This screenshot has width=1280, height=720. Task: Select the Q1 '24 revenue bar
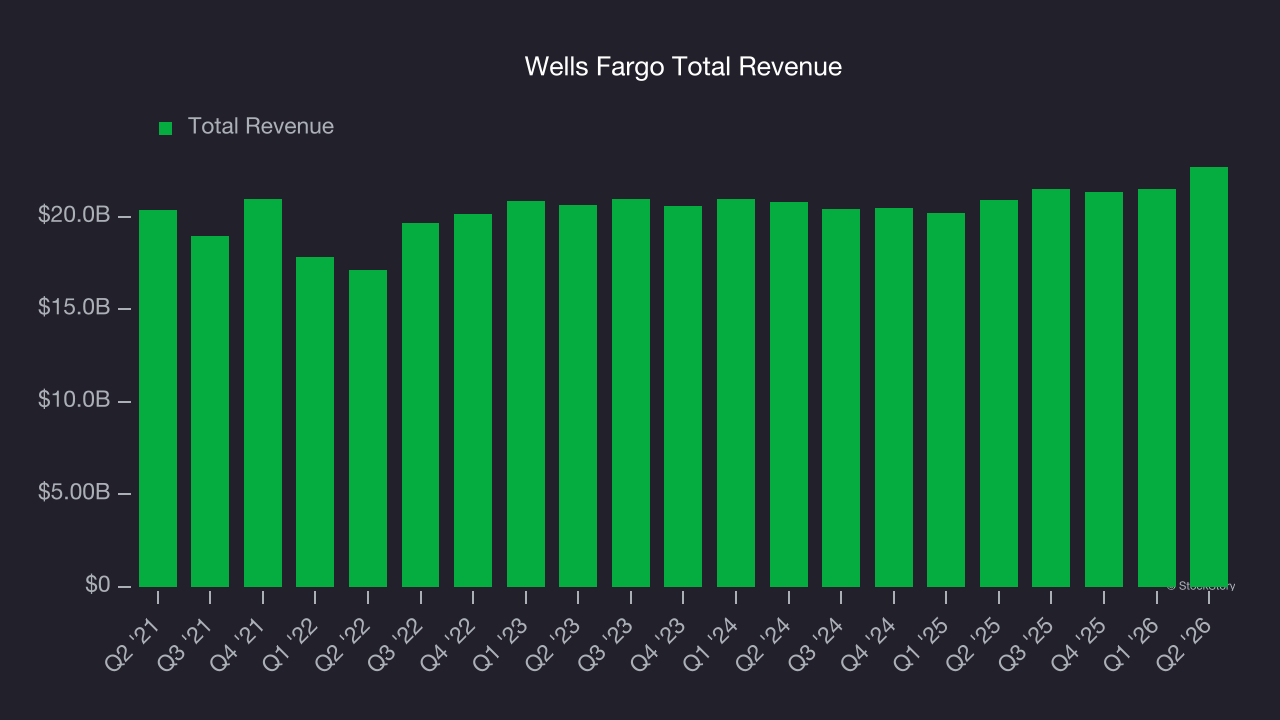pyautogui.click(x=736, y=393)
